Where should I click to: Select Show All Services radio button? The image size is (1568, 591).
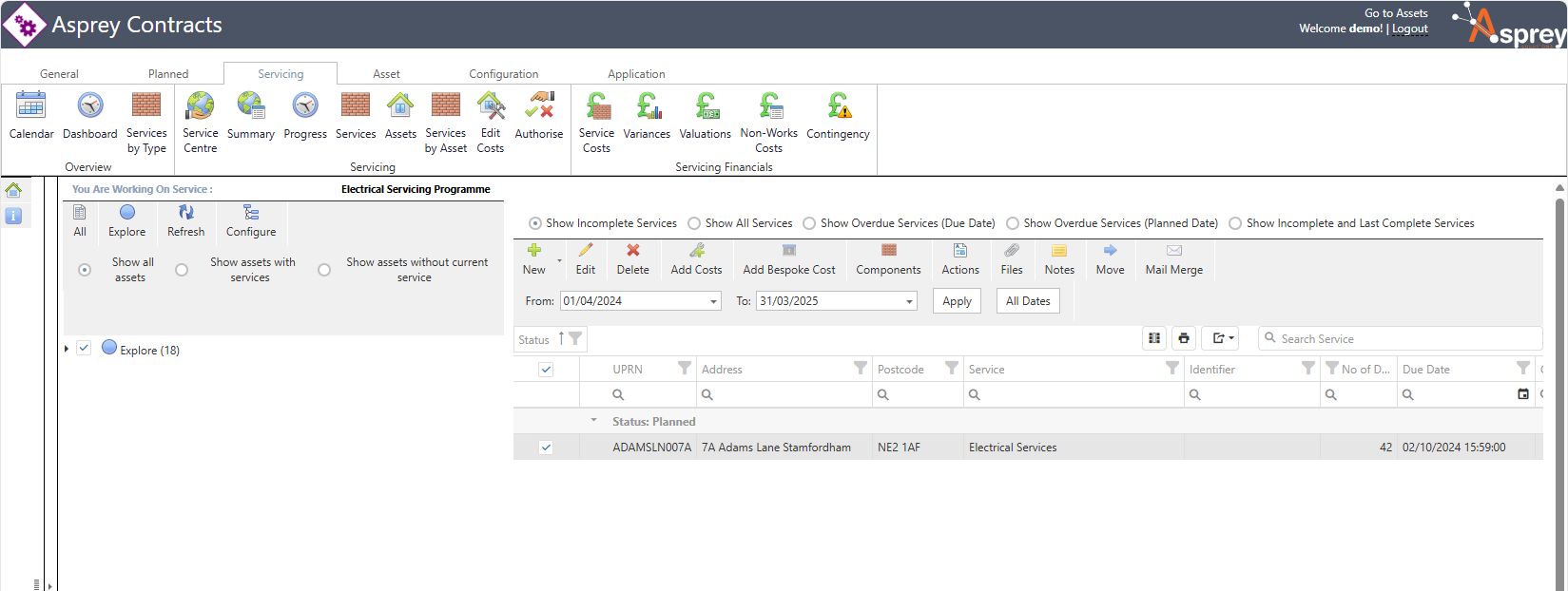[x=694, y=223]
